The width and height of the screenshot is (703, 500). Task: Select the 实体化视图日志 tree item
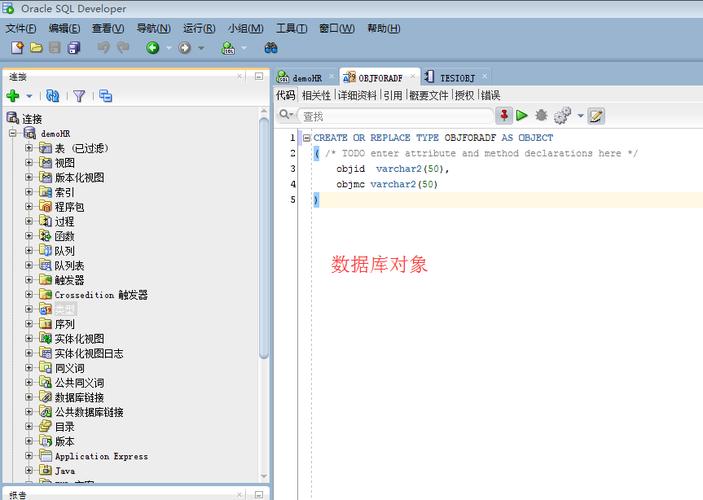click(x=89, y=353)
